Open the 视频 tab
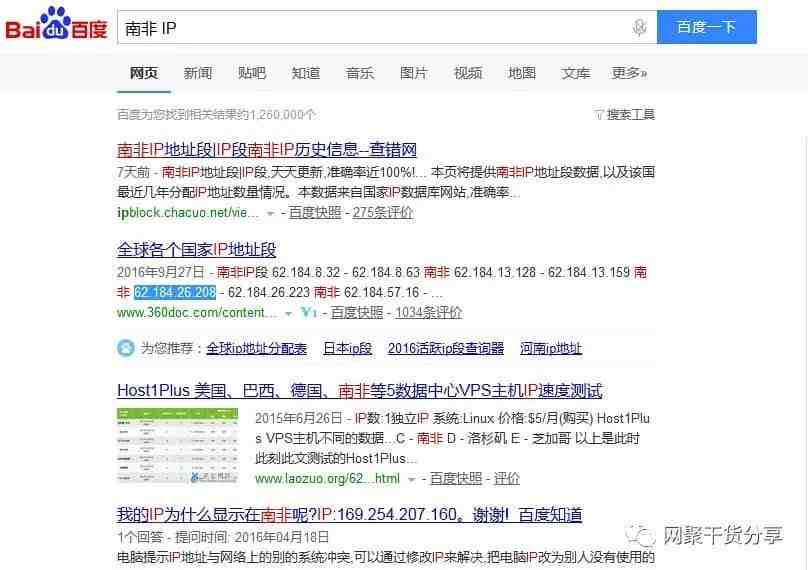Image resolution: width=808 pixels, height=570 pixels. 468,73
